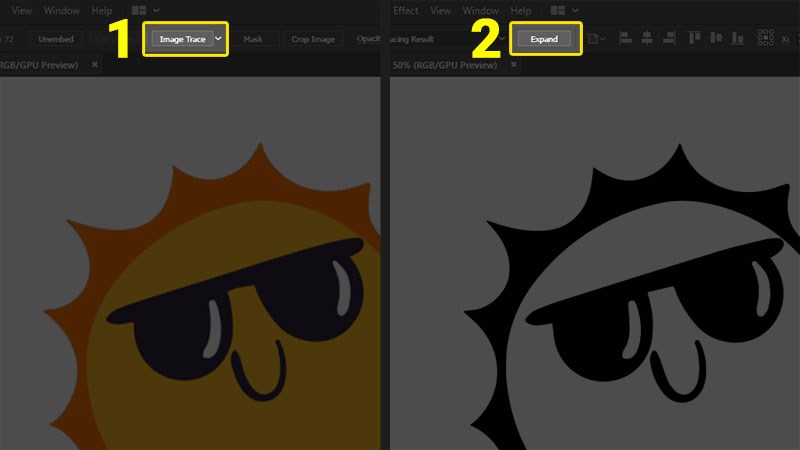
Task: Click the Expand button
Action: tap(544, 39)
